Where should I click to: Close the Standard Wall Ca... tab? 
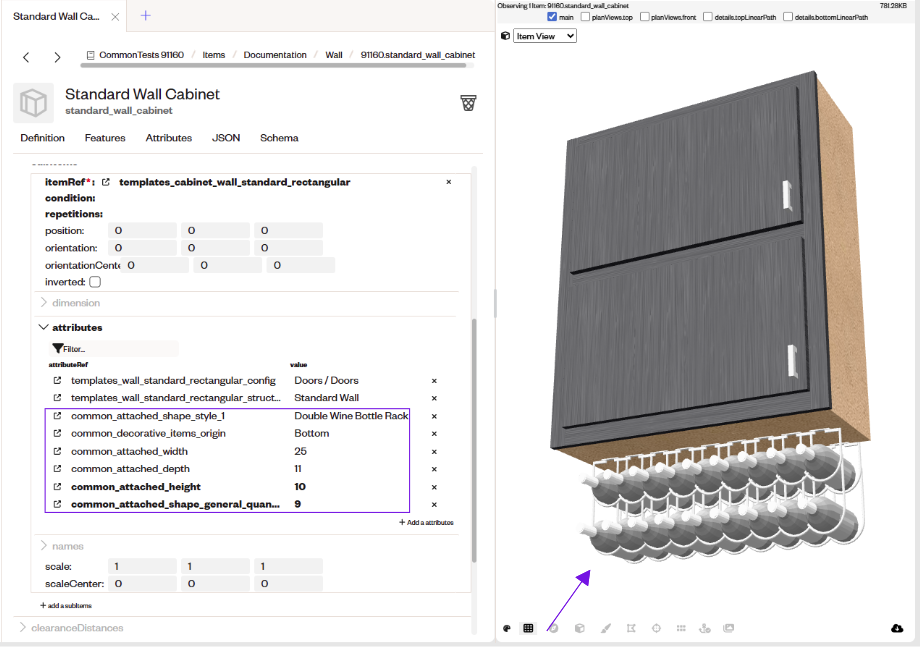pos(116,16)
